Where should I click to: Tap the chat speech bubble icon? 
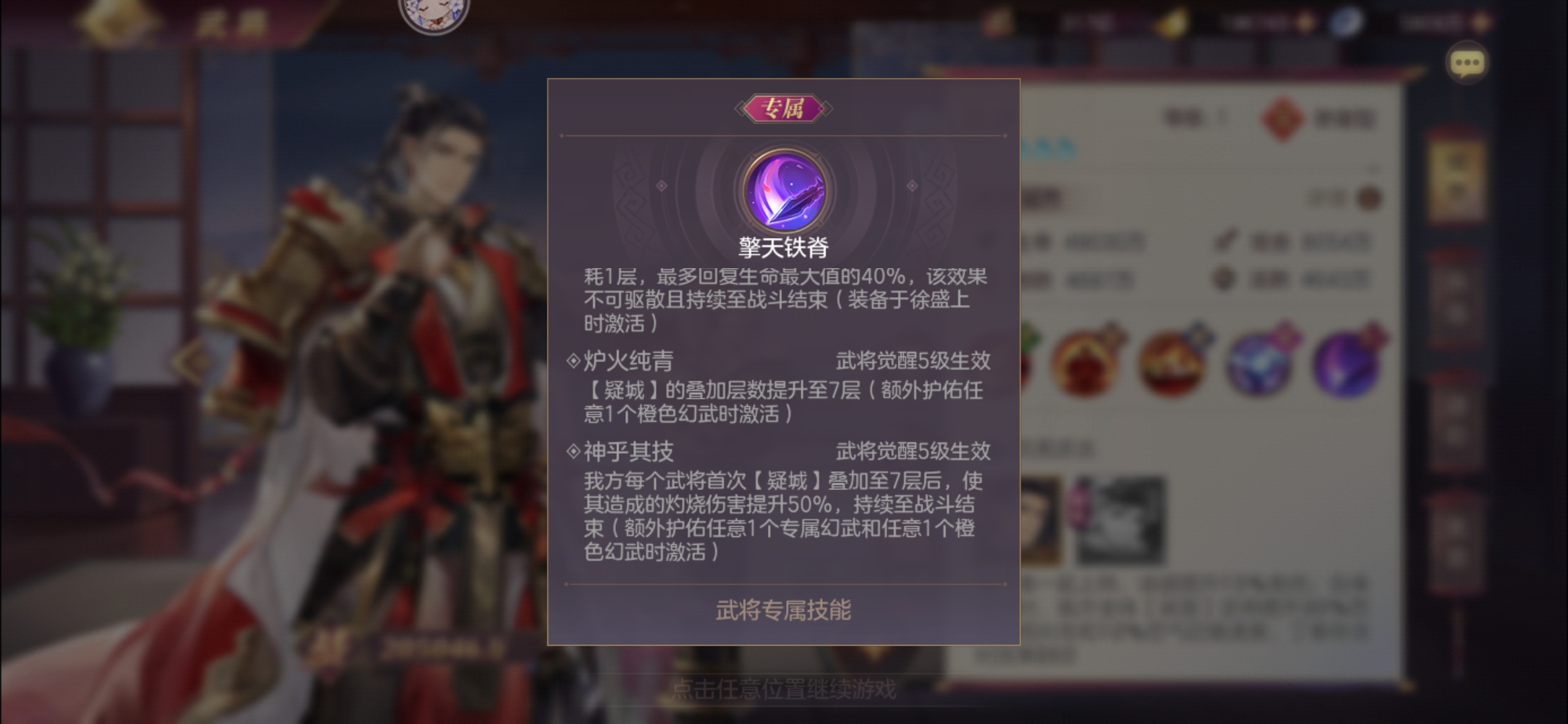(x=1467, y=64)
